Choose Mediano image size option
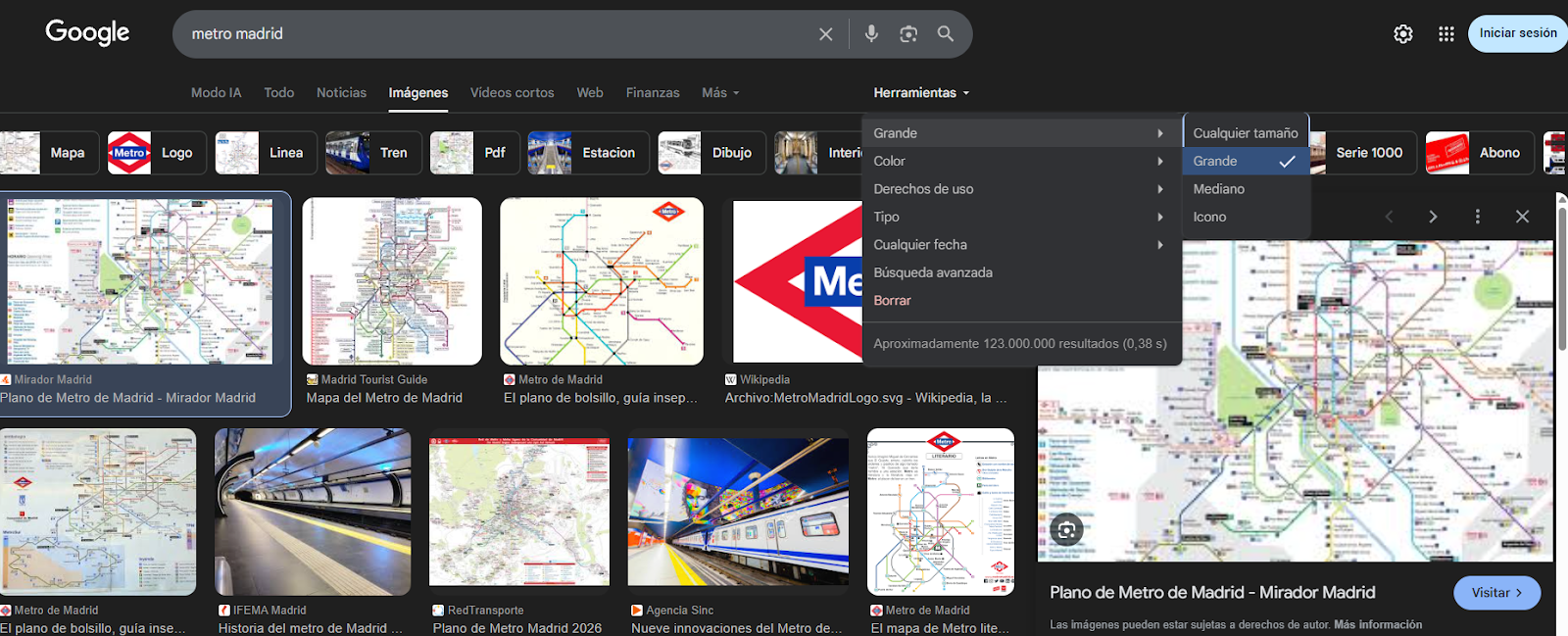 tap(1218, 189)
